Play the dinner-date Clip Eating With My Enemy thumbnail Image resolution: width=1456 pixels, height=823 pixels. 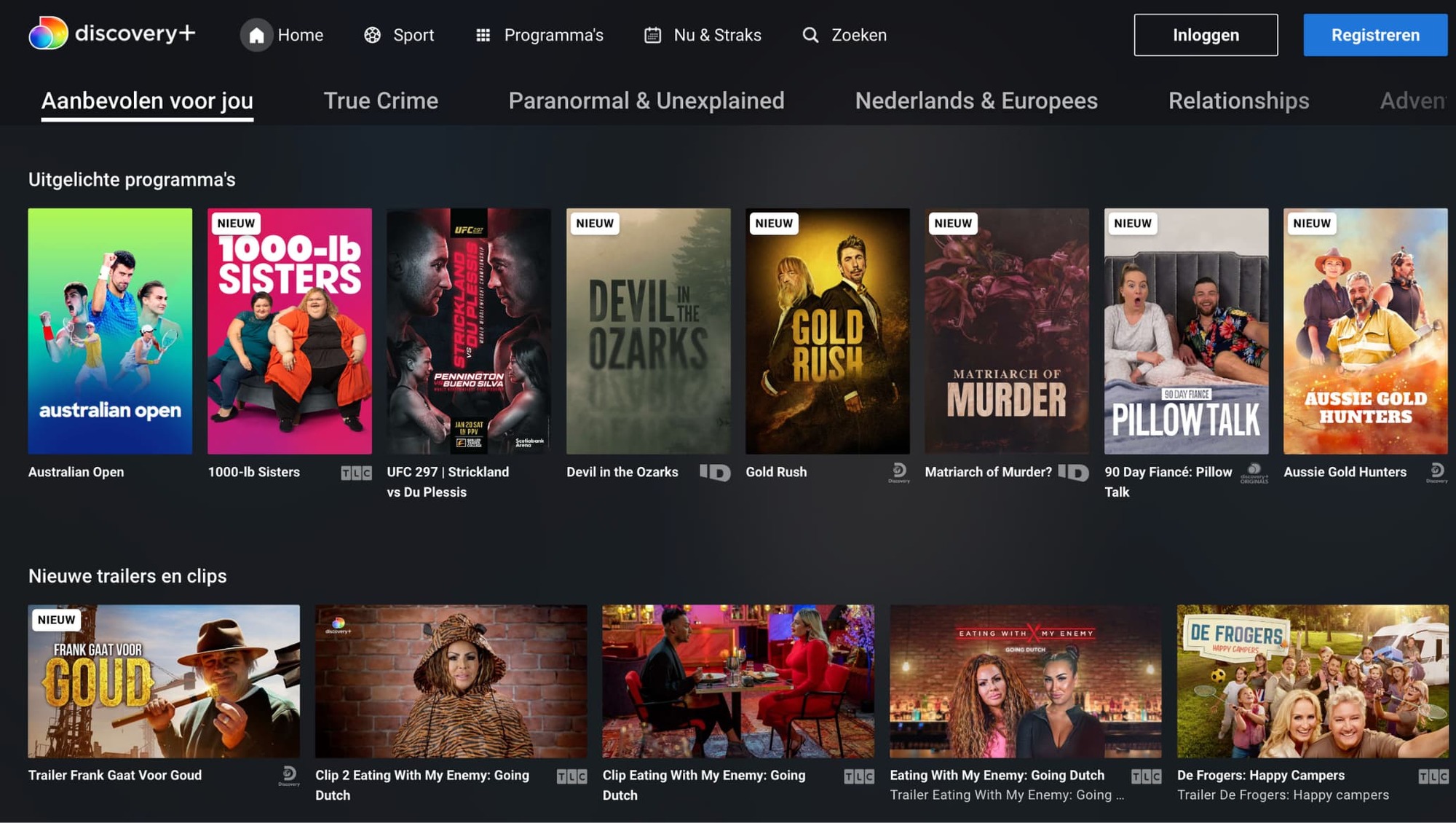pos(738,681)
